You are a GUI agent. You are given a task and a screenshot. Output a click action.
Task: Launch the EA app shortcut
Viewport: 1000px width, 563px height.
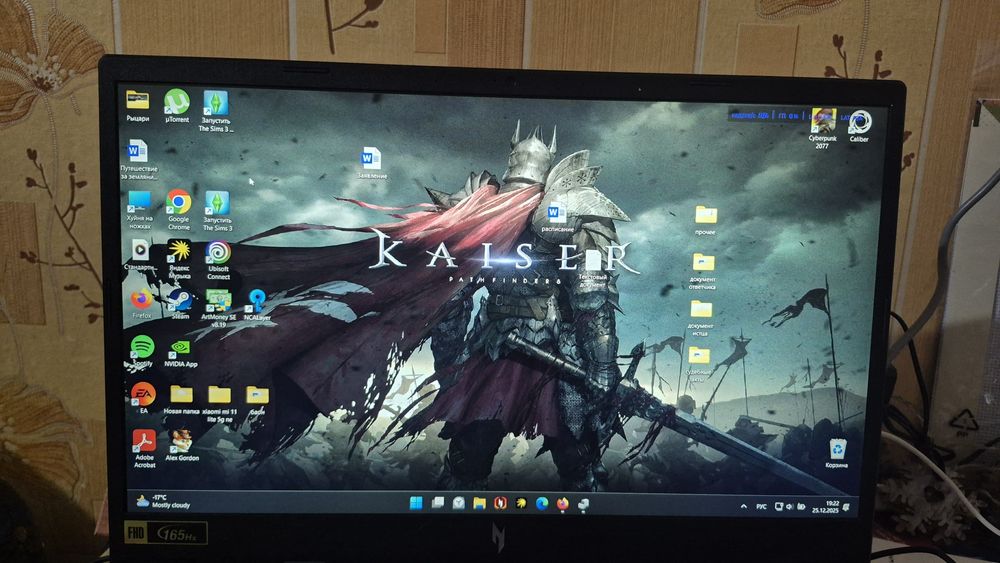pyautogui.click(x=143, y=398)
